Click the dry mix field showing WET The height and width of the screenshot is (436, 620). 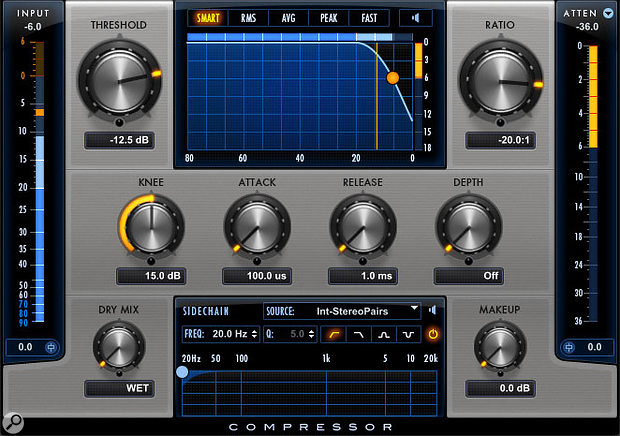119,388
